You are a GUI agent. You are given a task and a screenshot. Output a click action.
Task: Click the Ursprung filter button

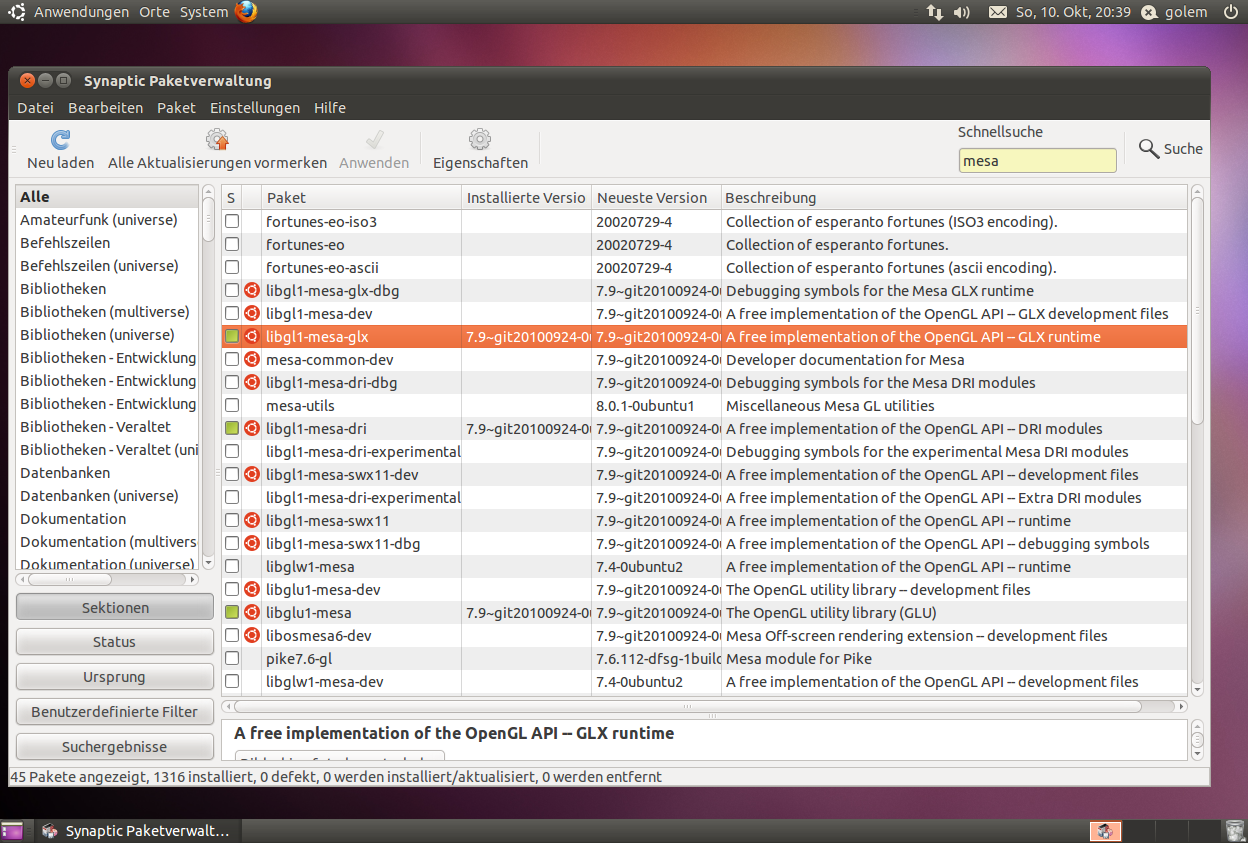115,677
